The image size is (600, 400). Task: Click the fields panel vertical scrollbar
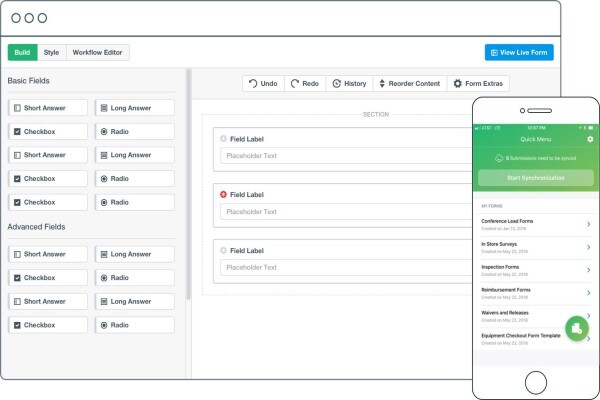tap(188, 184)
